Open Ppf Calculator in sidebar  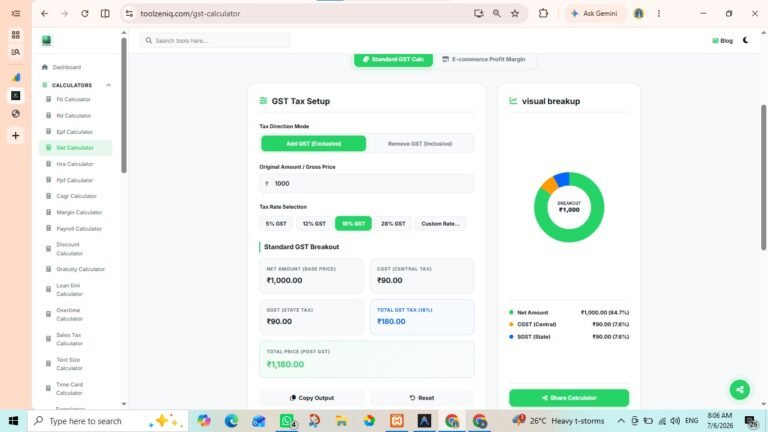point(74,180)
